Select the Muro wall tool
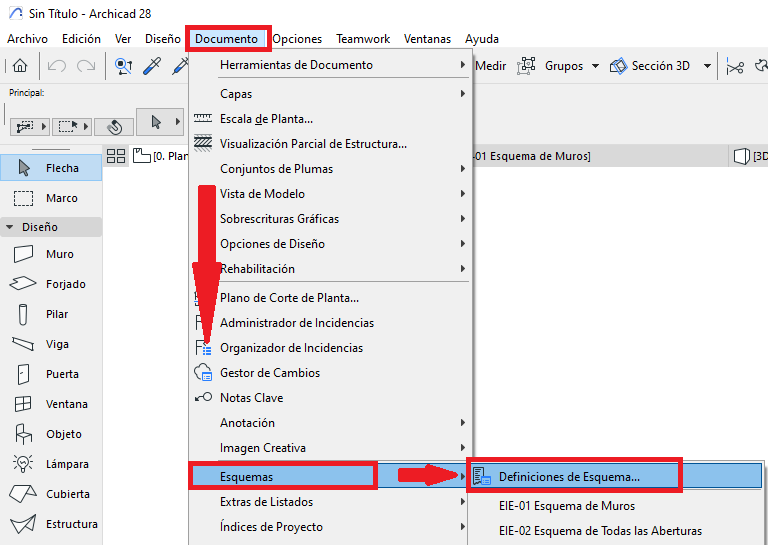This screenshot has height=545, width=768. (x=50, y=254)
